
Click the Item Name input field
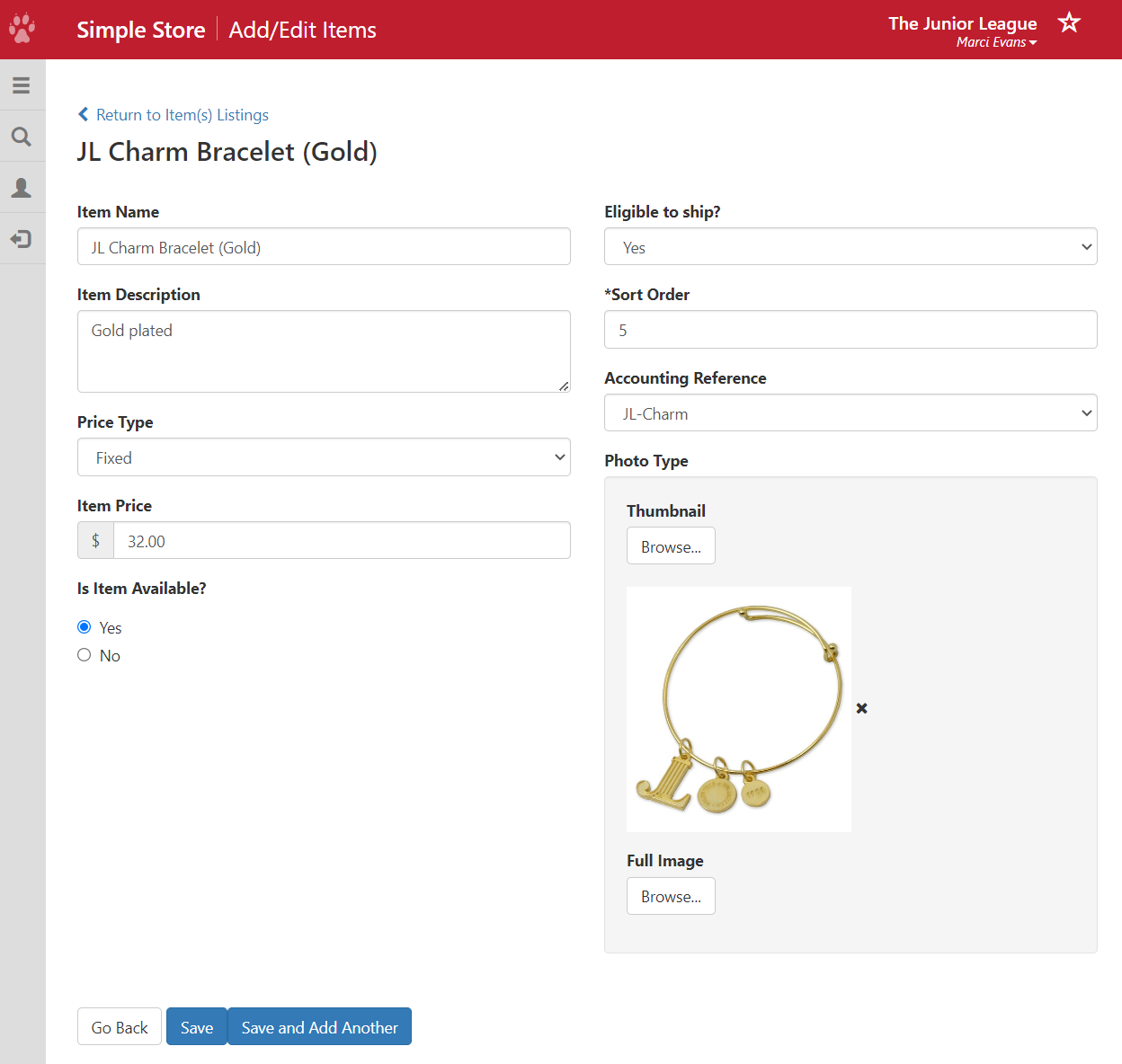tap(324, 246)
